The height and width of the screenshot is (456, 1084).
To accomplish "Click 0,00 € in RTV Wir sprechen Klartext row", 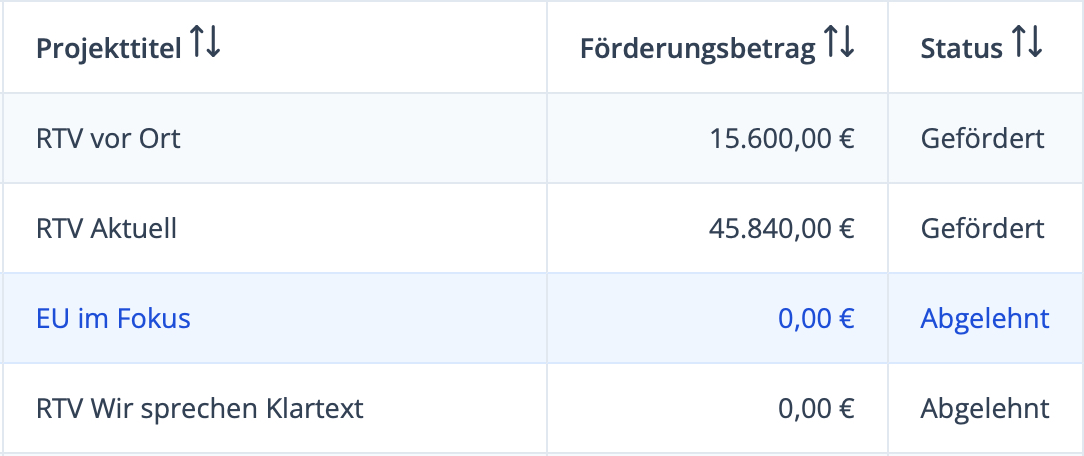I will coord(816,409).
